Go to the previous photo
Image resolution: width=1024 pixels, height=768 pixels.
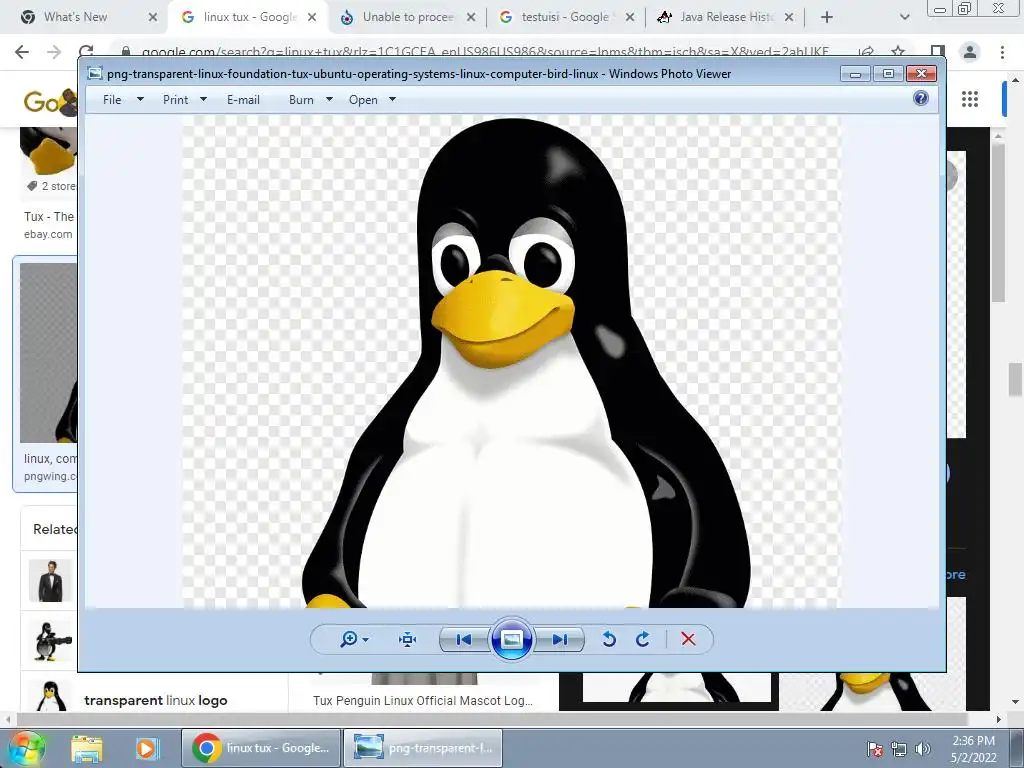pyautogui.click(x=464, y=639)
